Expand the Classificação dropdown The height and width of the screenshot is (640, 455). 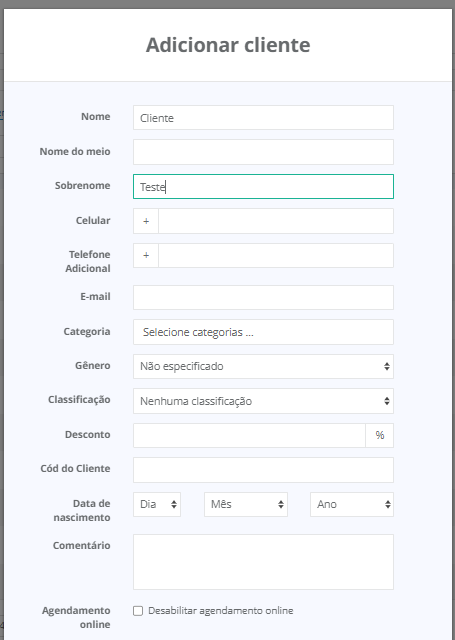263,401
